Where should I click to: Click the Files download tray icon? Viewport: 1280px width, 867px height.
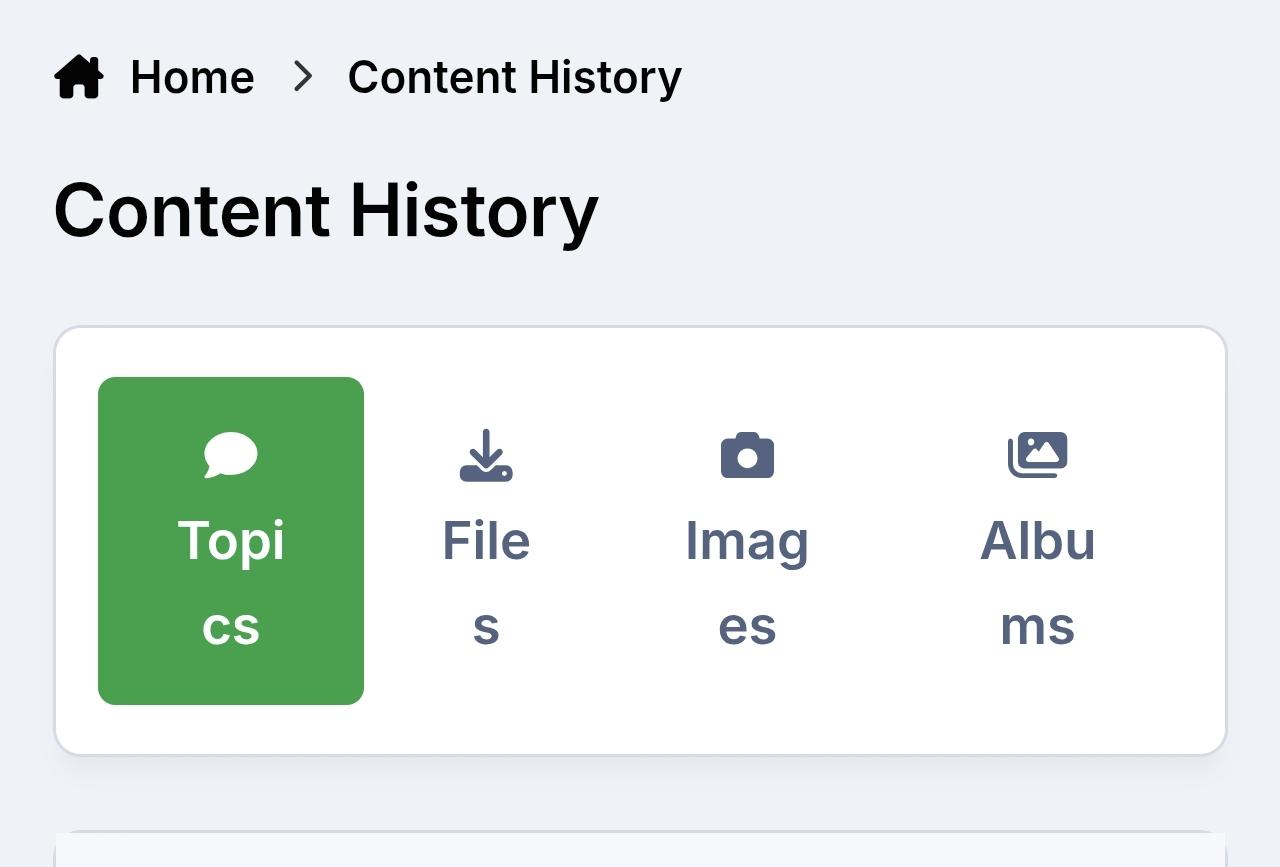click(486, 456)
